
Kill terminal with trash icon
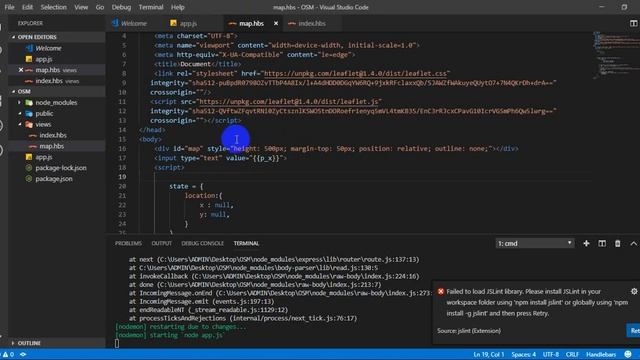617,243
